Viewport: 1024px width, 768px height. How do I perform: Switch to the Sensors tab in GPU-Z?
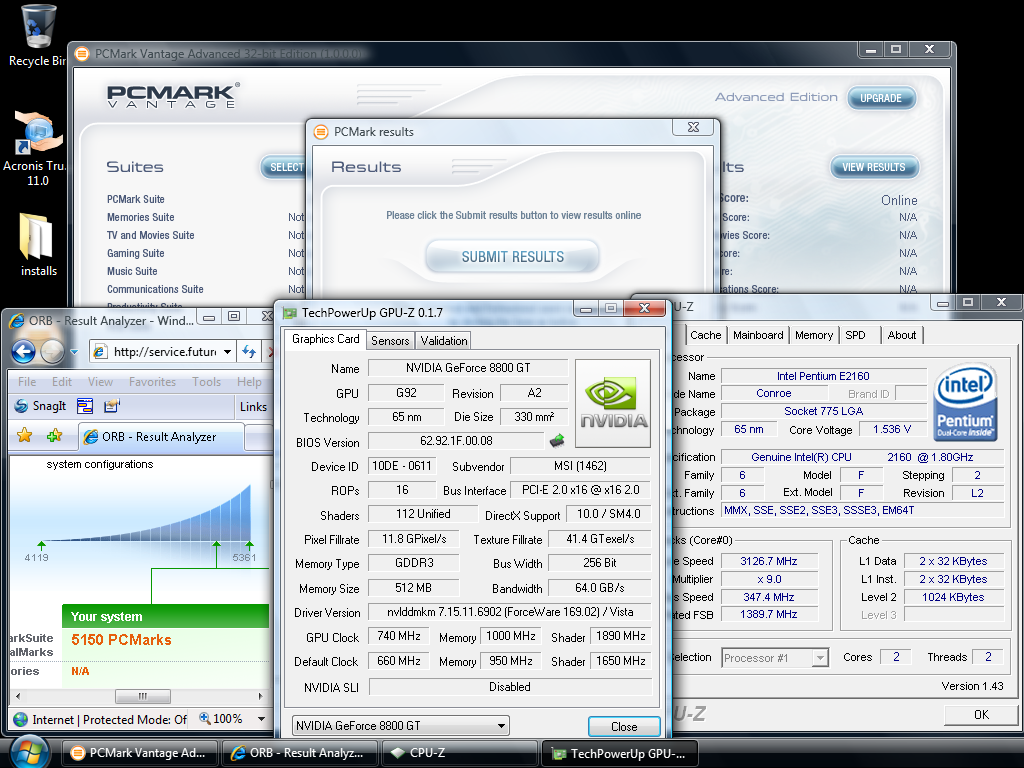[390, 340]
